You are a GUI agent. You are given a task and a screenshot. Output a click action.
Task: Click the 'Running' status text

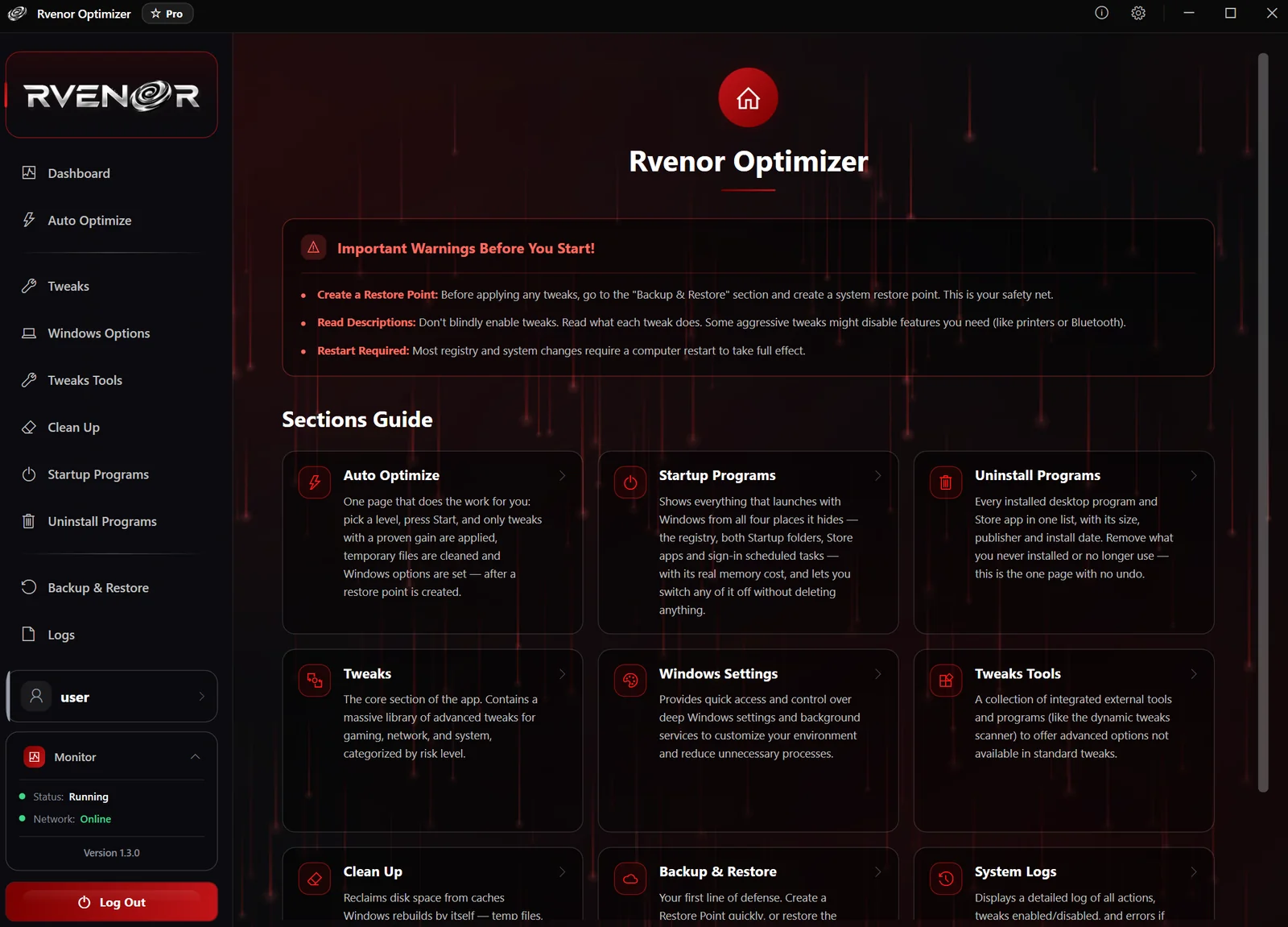coord(89,797)
